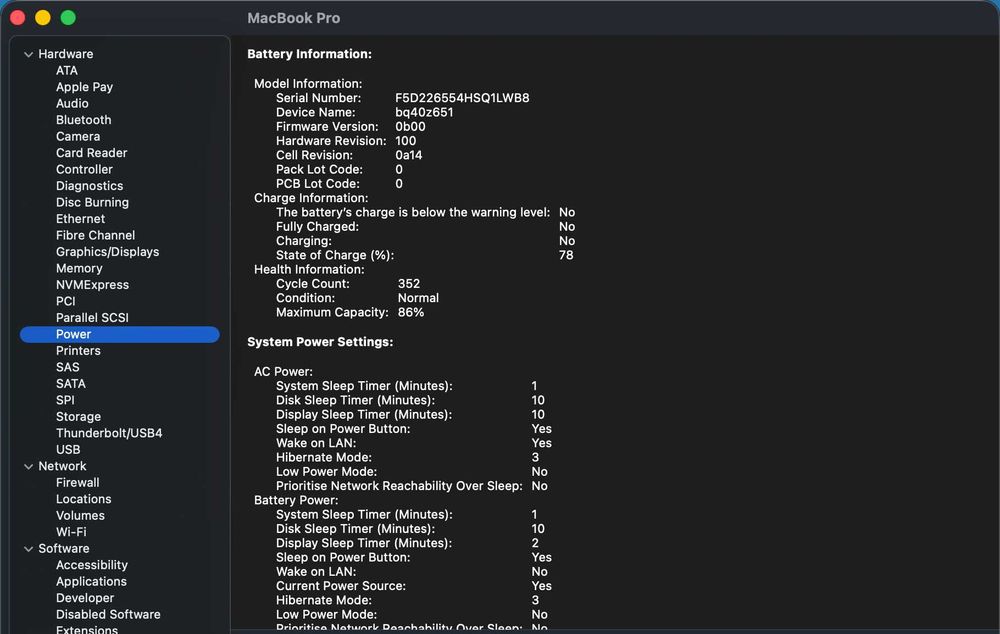Open the Parallel SCSI entry

tap(92, 318)
